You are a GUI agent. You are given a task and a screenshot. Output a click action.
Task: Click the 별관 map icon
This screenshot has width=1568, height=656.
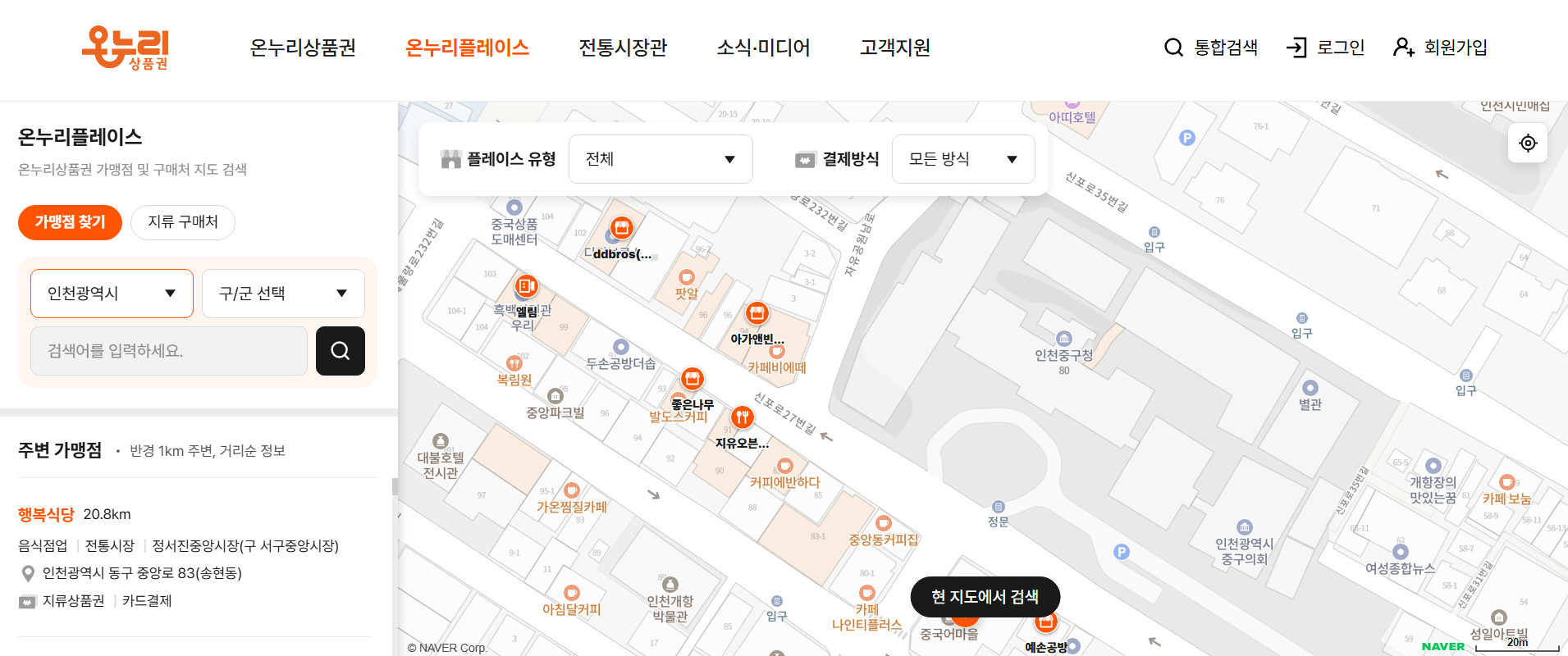click(x=1310, y=388)
